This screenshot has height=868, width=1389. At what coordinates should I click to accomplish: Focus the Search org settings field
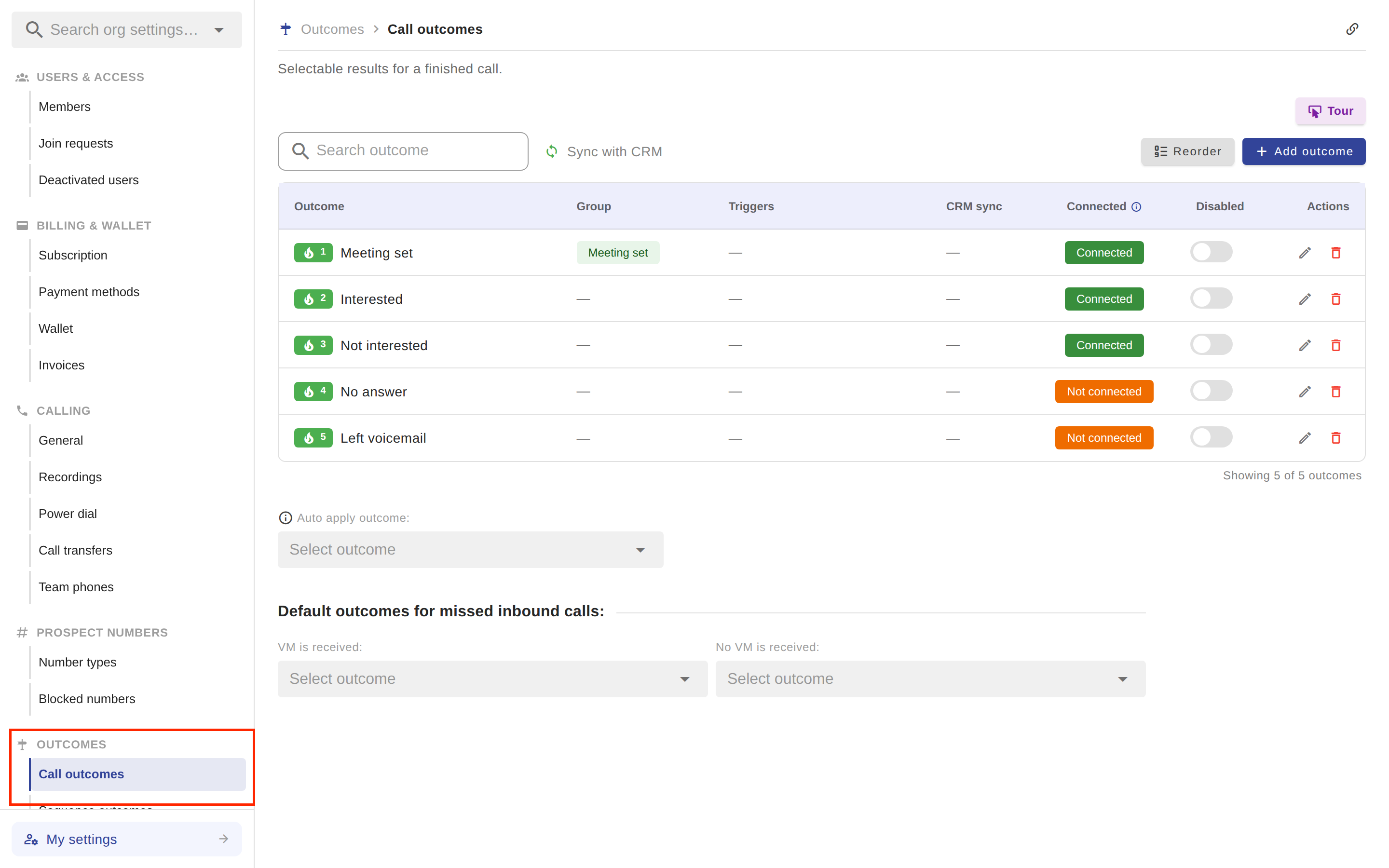[x=127, y=30]
